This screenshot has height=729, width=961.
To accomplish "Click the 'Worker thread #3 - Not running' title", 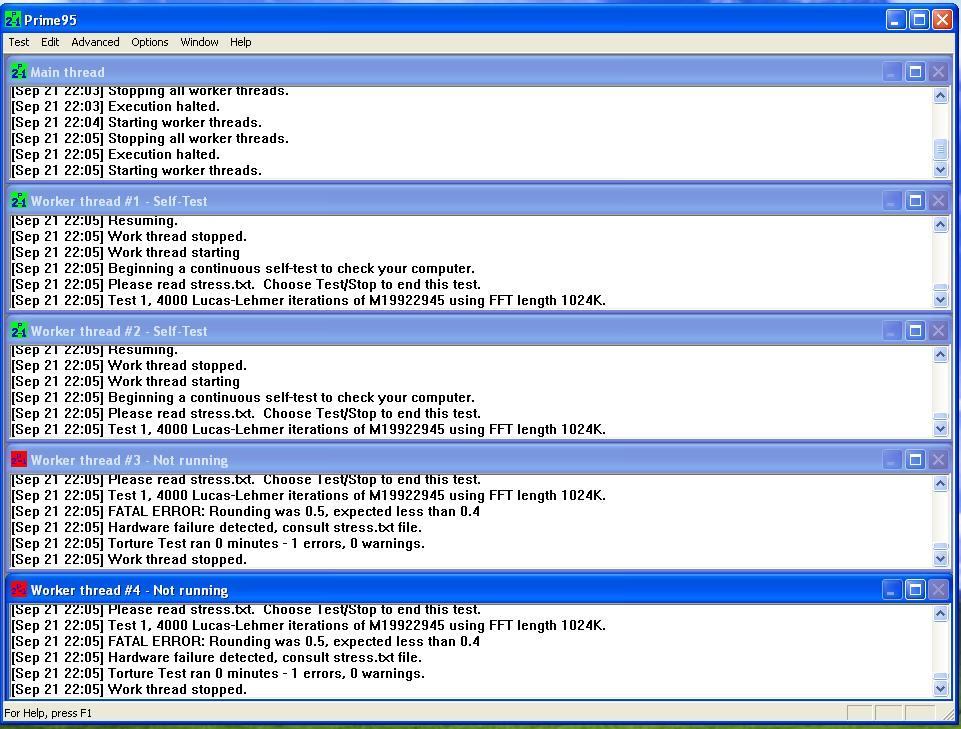I will click(129, 460).
